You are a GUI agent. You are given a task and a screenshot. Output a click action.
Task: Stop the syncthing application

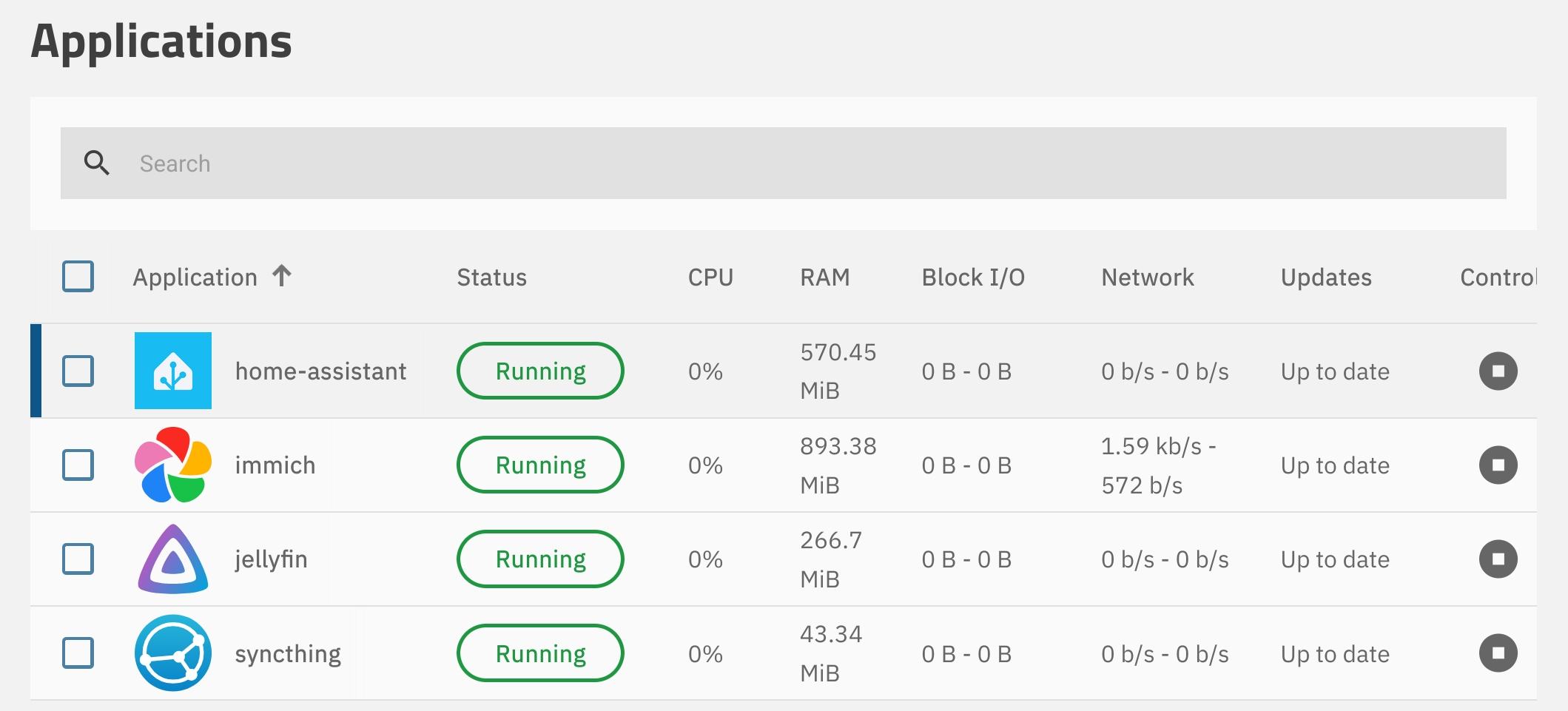pos(1498,653)
